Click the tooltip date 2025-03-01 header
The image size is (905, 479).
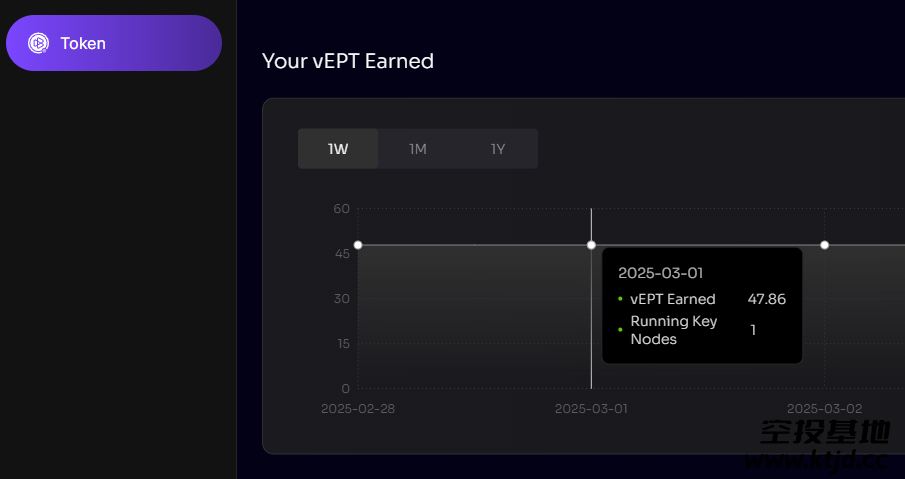[x=660, y=273]
